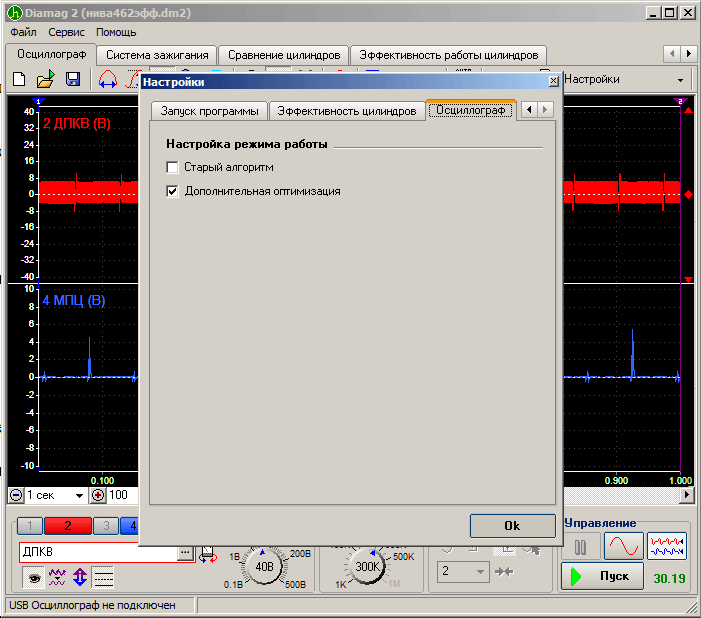Click the red up triangle at graph right edge
The height and width of the screenshot is (618, 701).
688,110
